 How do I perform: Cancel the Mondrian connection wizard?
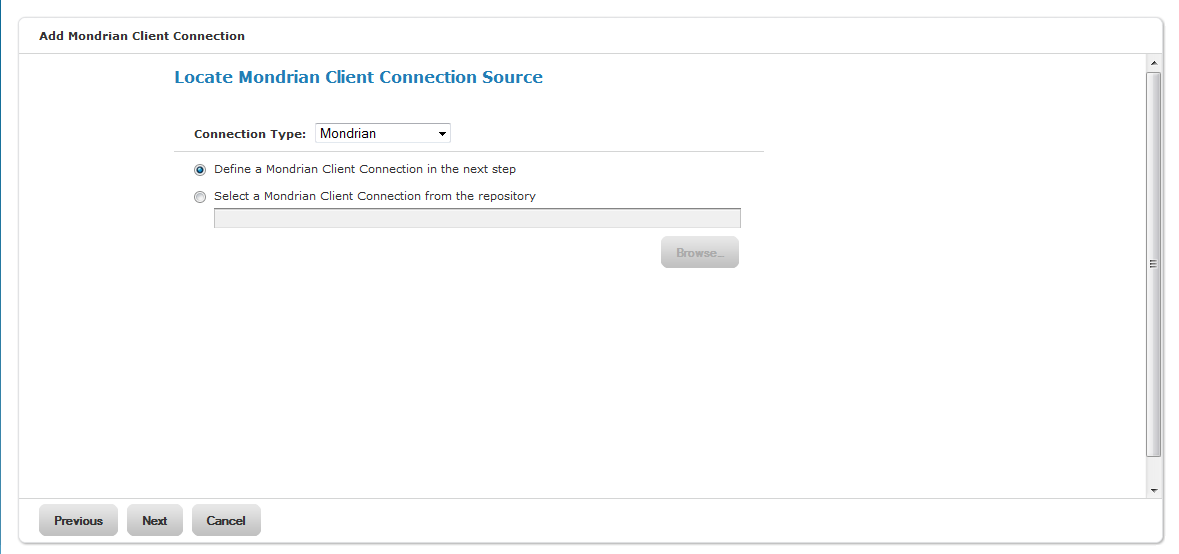pyautogui.click(x=226, y=520)
